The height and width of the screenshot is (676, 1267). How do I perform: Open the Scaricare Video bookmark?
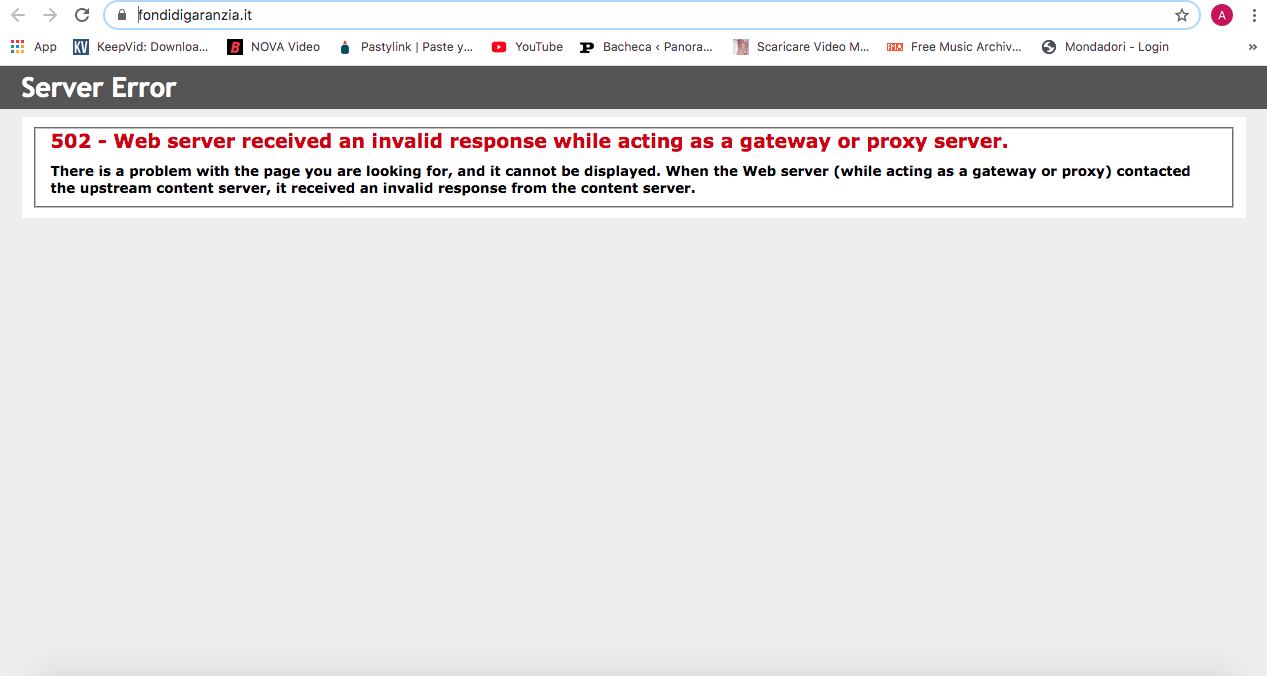click(x=801, y=47)
